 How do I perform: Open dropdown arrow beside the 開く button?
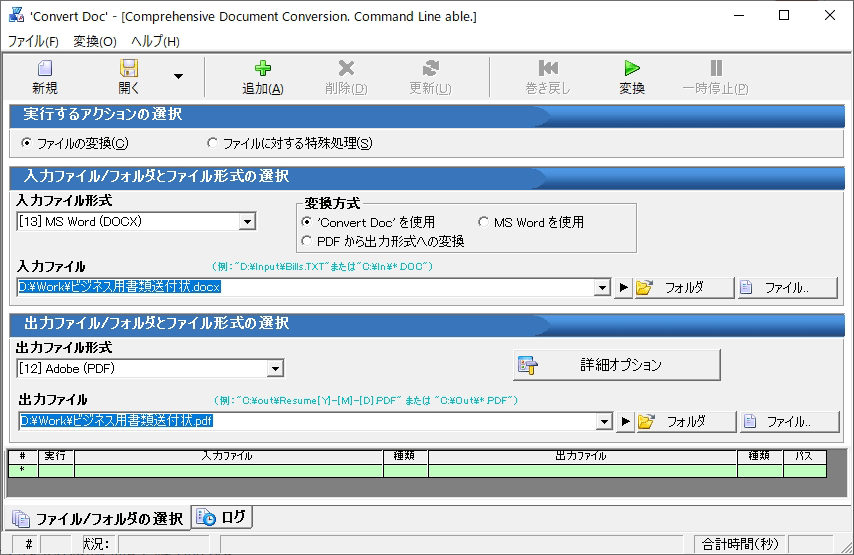coord(178,76)
